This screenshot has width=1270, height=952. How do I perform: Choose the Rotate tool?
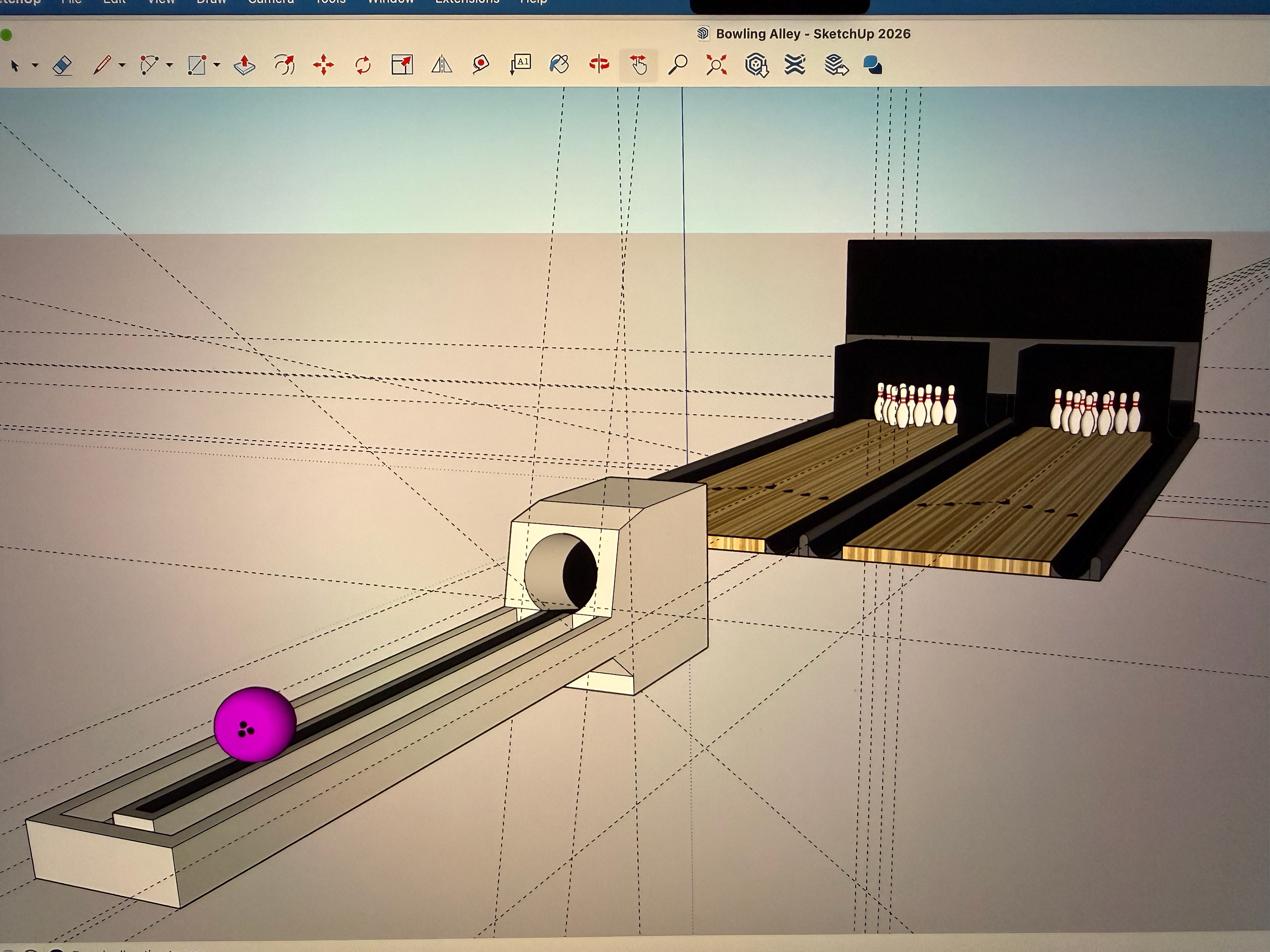pyautogui.click(x=363, y=65)
